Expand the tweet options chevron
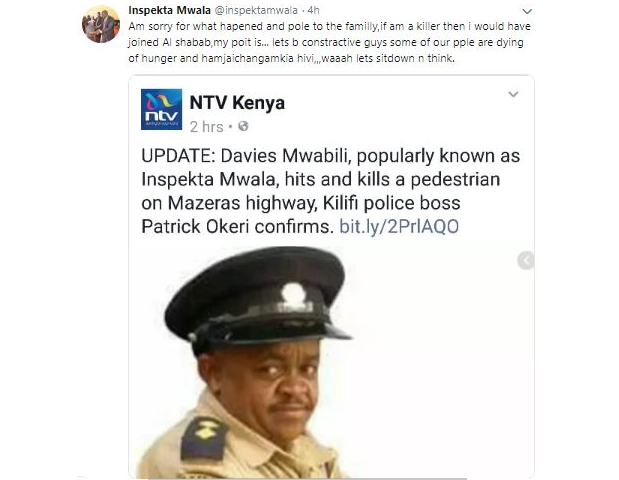619x480 pixels. click(527, 11)
